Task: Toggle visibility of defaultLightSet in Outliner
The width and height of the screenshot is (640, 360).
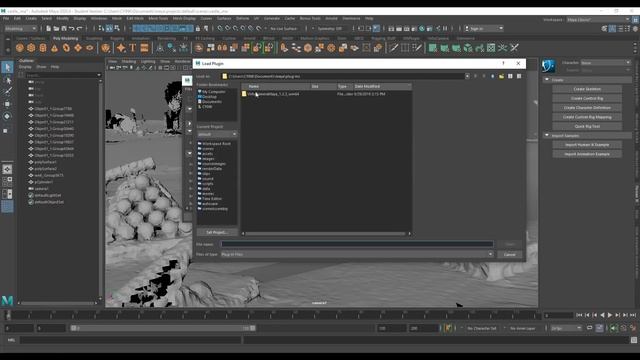Action: (31, 196)
